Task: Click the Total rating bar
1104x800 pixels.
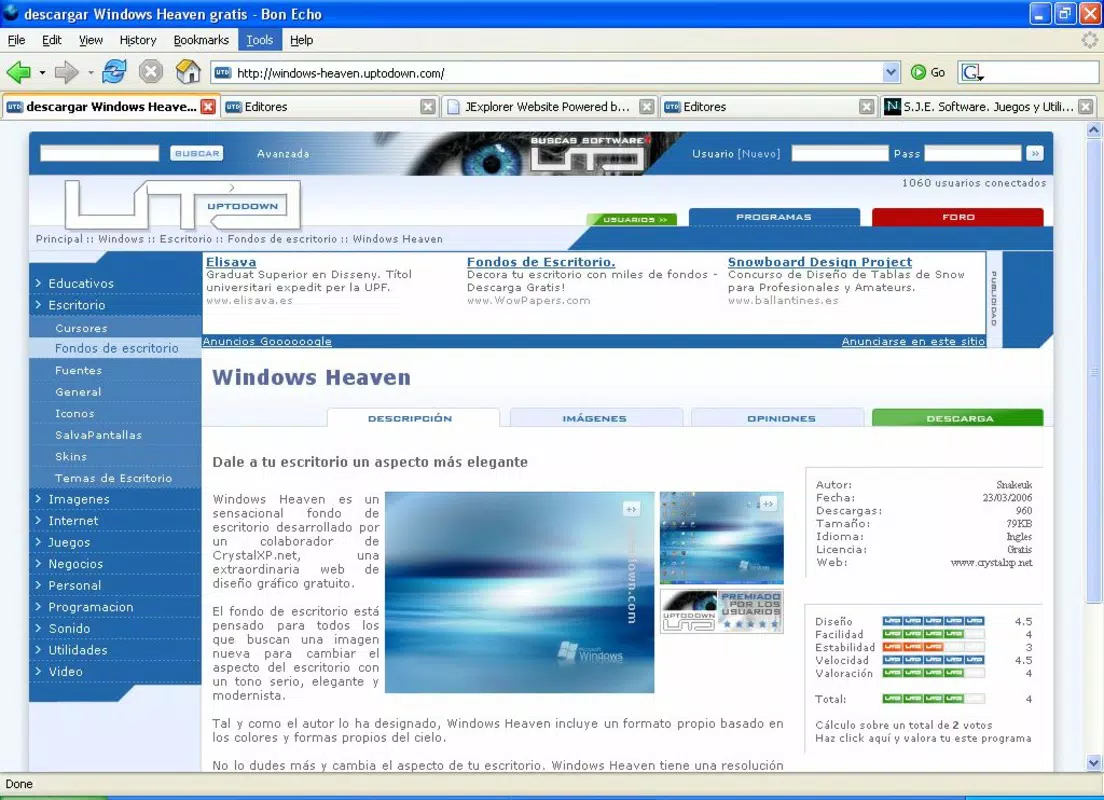Action: (934, 699)
